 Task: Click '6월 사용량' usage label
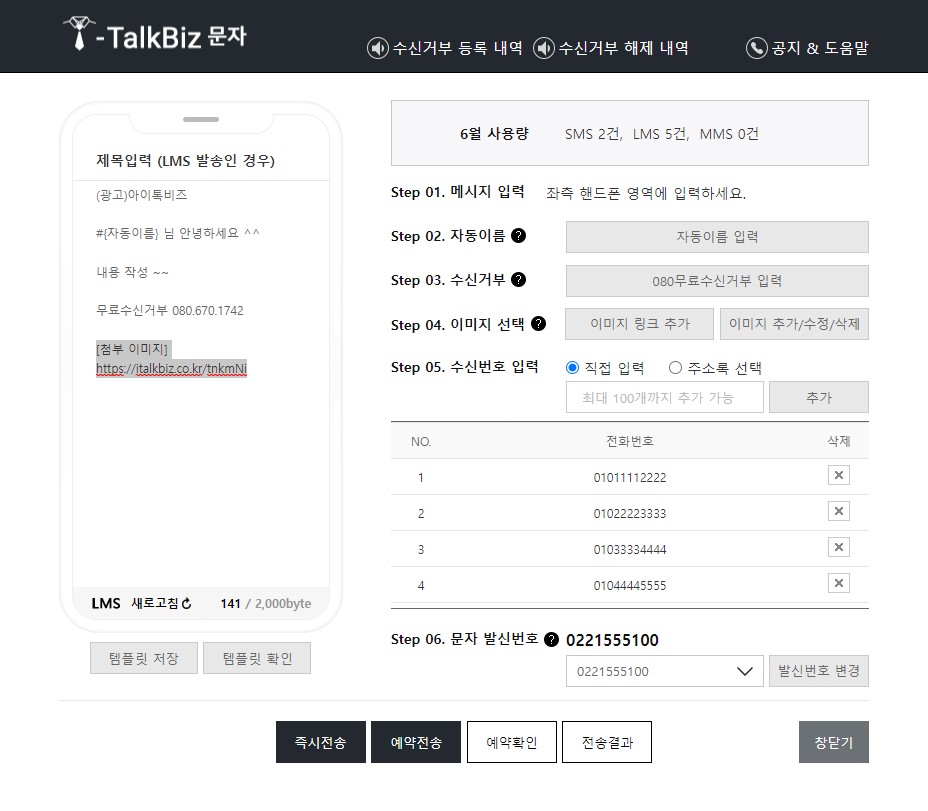point(494,134)
